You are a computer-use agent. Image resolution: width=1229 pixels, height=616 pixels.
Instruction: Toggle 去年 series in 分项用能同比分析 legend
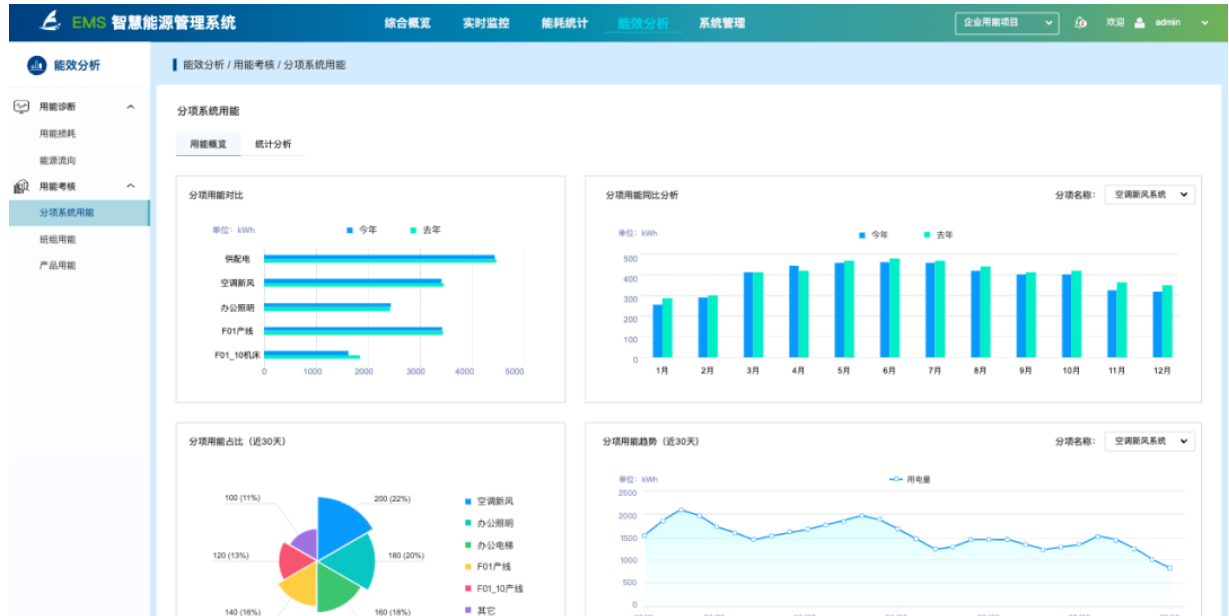pyautogui.click(x=937, y=235)
